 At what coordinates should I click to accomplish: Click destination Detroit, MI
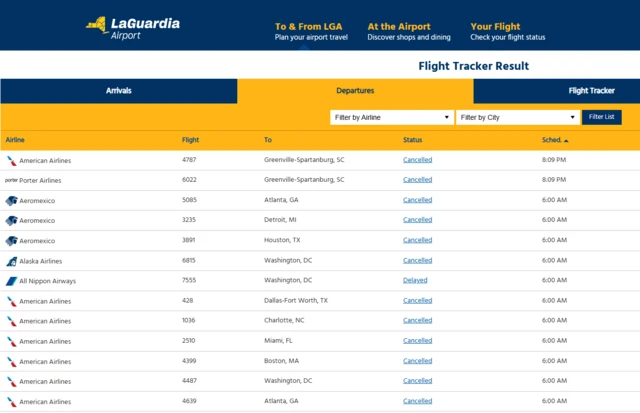(280, 220)
